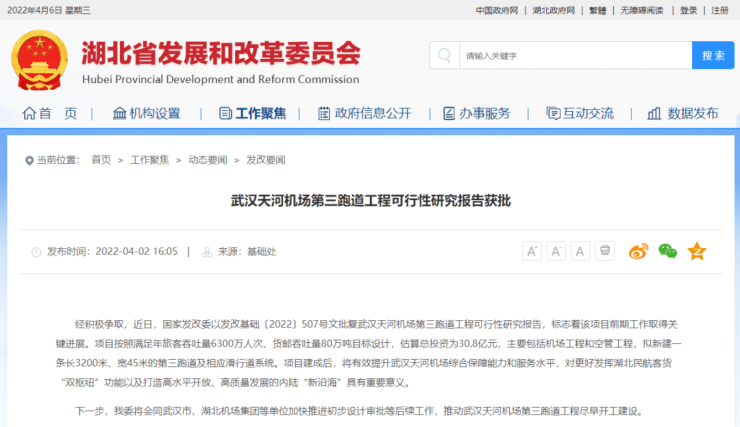The width and height of the screenshot is (740, 427).
Task: Click the national emblem logo
Action: coord(39,60)
